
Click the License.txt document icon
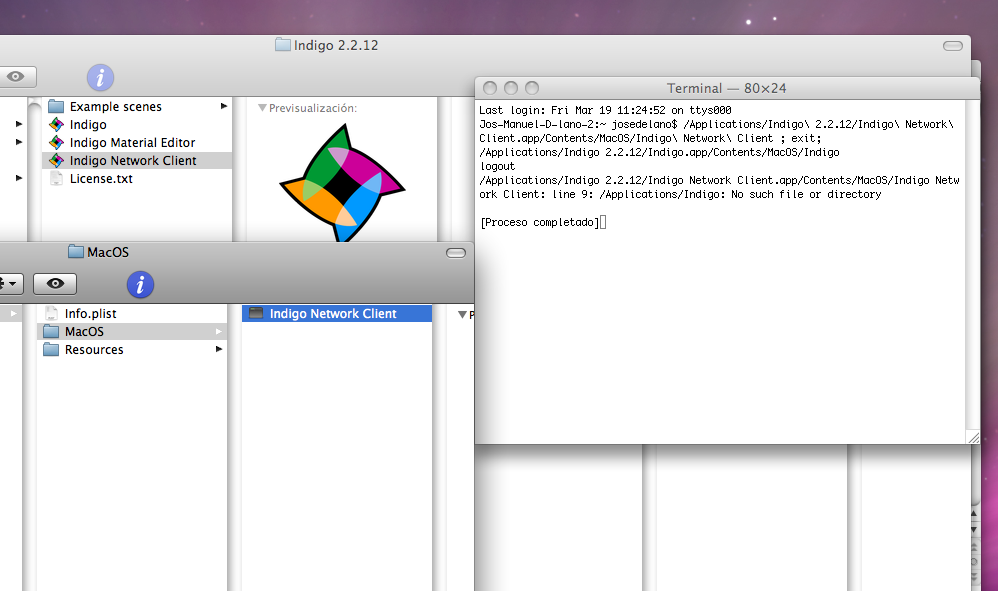pos(56,179)
